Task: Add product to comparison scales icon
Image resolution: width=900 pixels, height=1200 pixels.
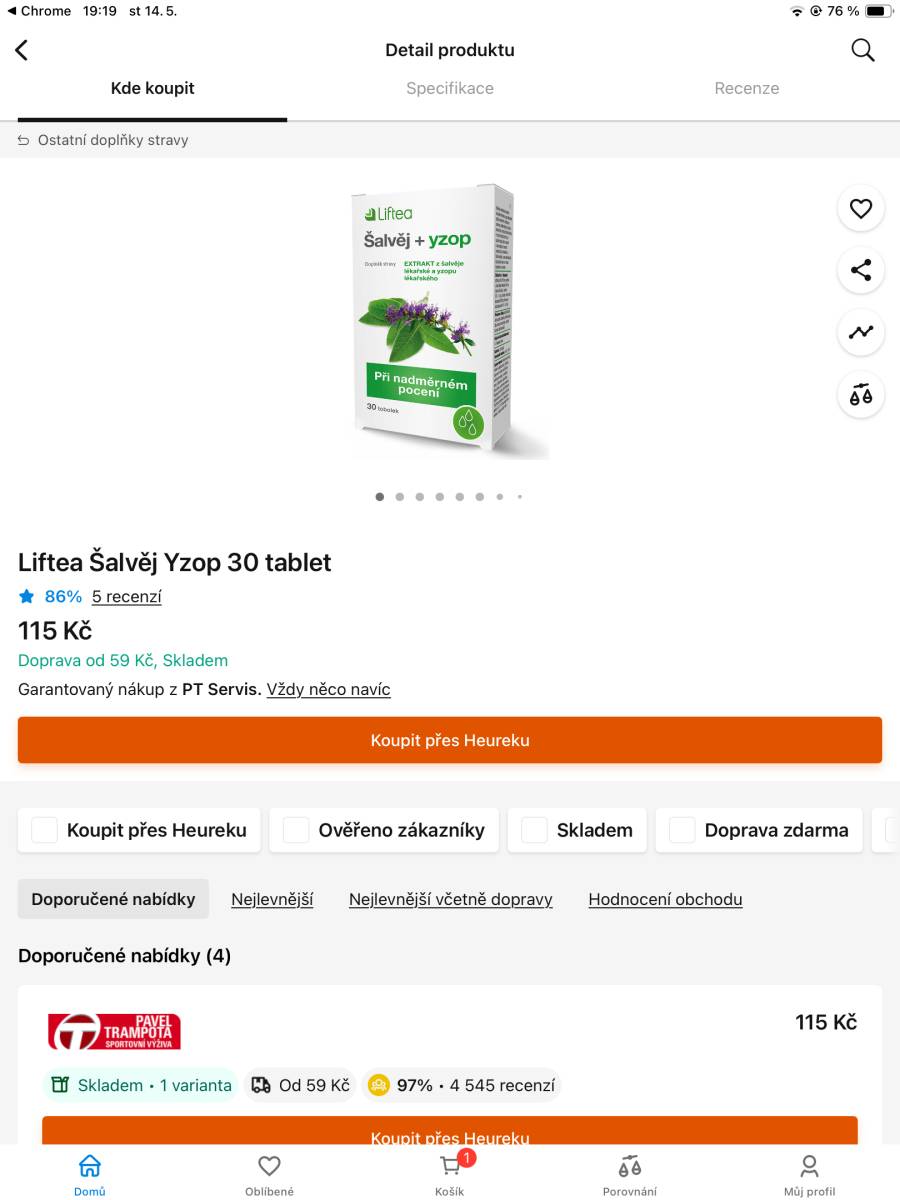Action: click(861, 394)
